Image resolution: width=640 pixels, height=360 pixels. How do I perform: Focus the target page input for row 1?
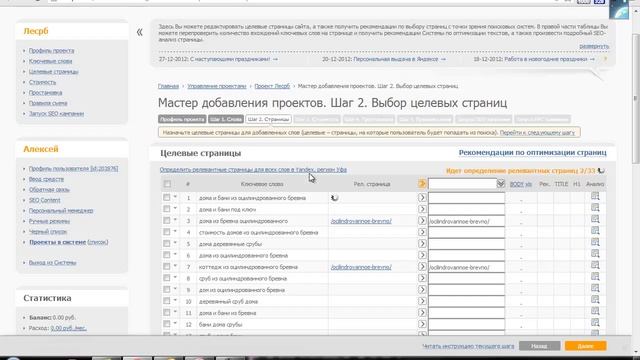pyautogui.click(x=467, y=198)
